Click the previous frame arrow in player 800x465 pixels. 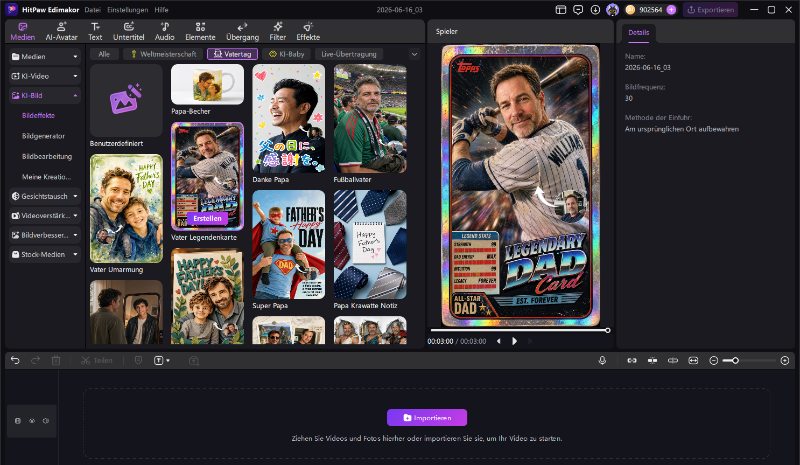498,341
